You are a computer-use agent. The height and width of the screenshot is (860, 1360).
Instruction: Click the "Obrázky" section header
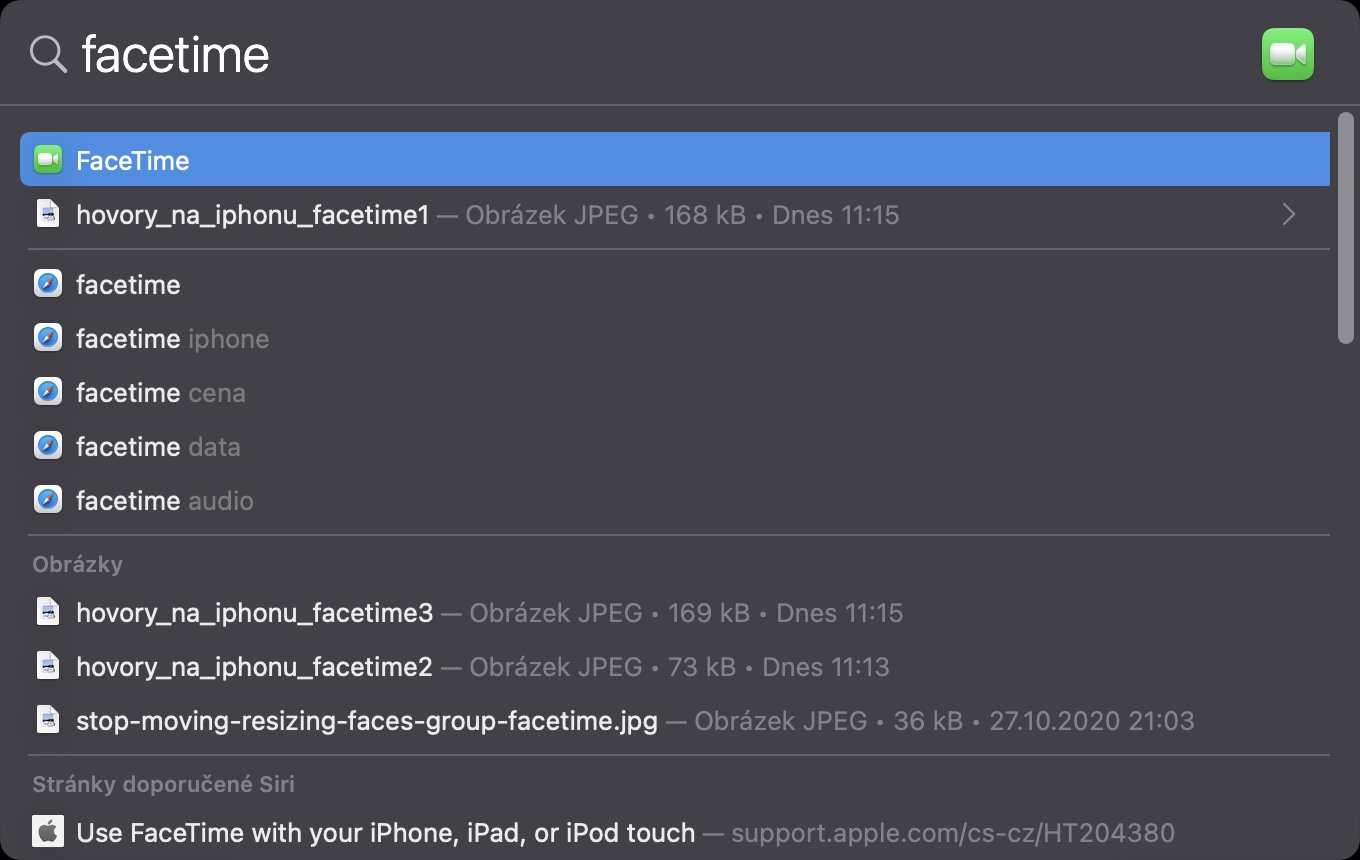(77, 564)
